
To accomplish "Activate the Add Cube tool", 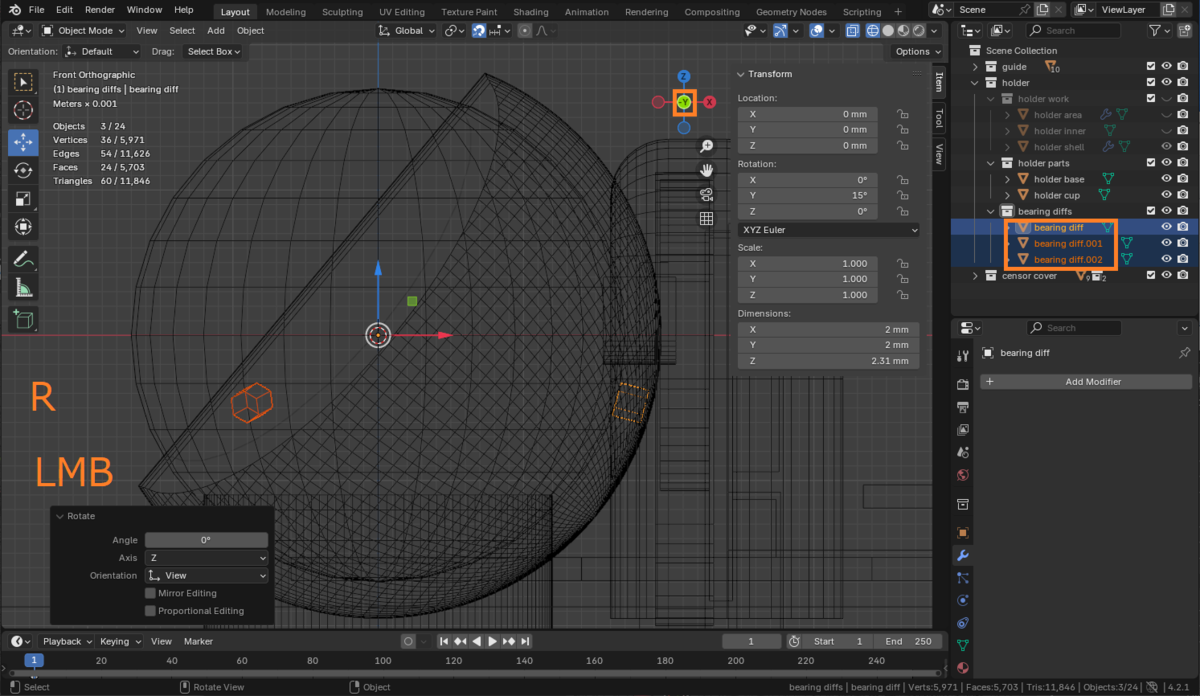I will (x=24, y=319).
